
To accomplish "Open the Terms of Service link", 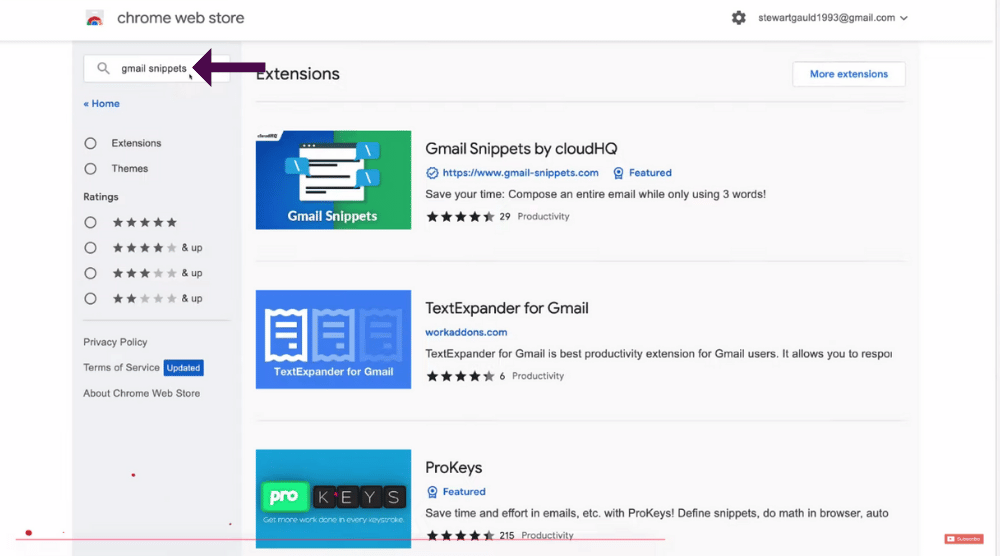I will [x=121, y=367].
